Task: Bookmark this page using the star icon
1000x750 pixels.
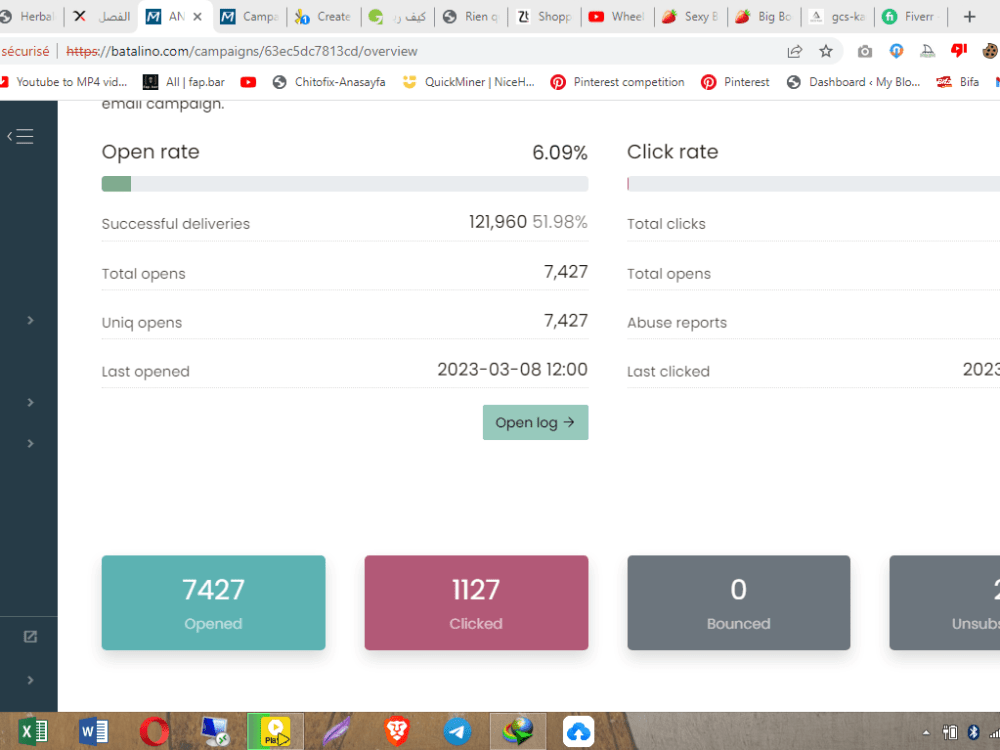Action: coord(826,51)
